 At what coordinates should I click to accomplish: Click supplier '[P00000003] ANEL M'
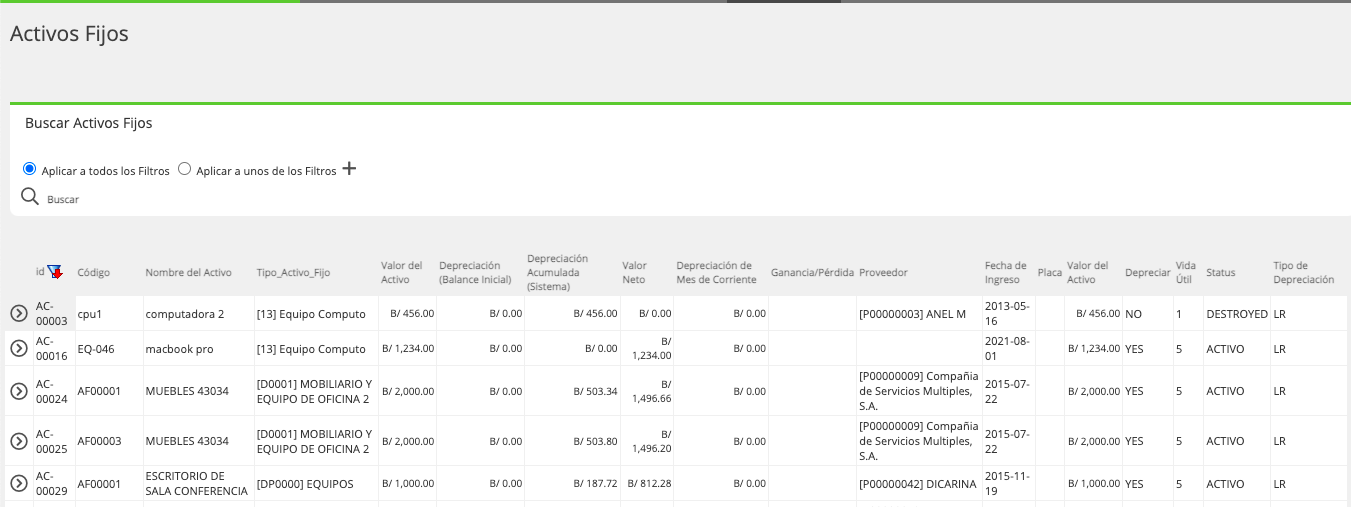click(912, 314)
